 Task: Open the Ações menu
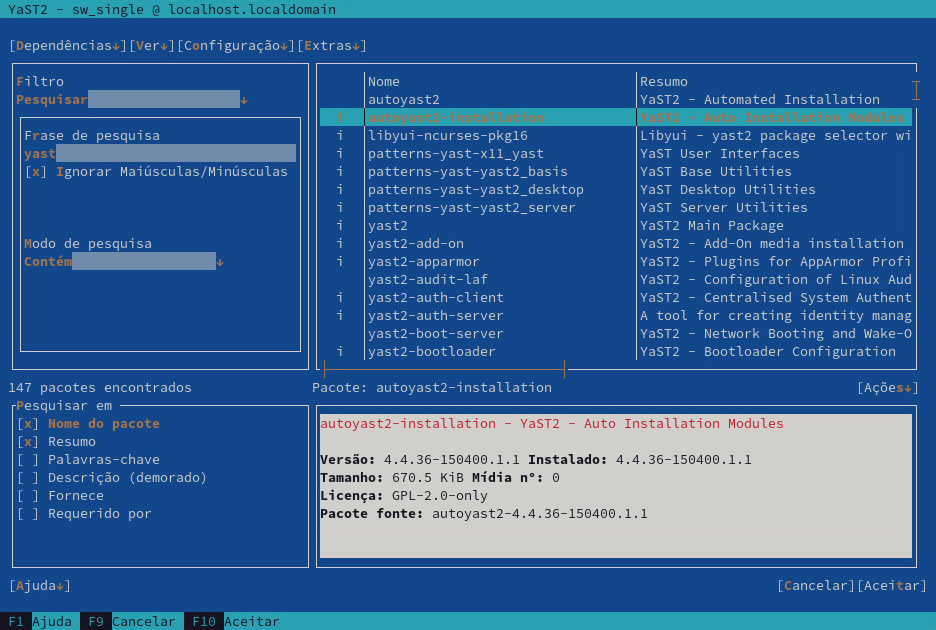[888, 388]
